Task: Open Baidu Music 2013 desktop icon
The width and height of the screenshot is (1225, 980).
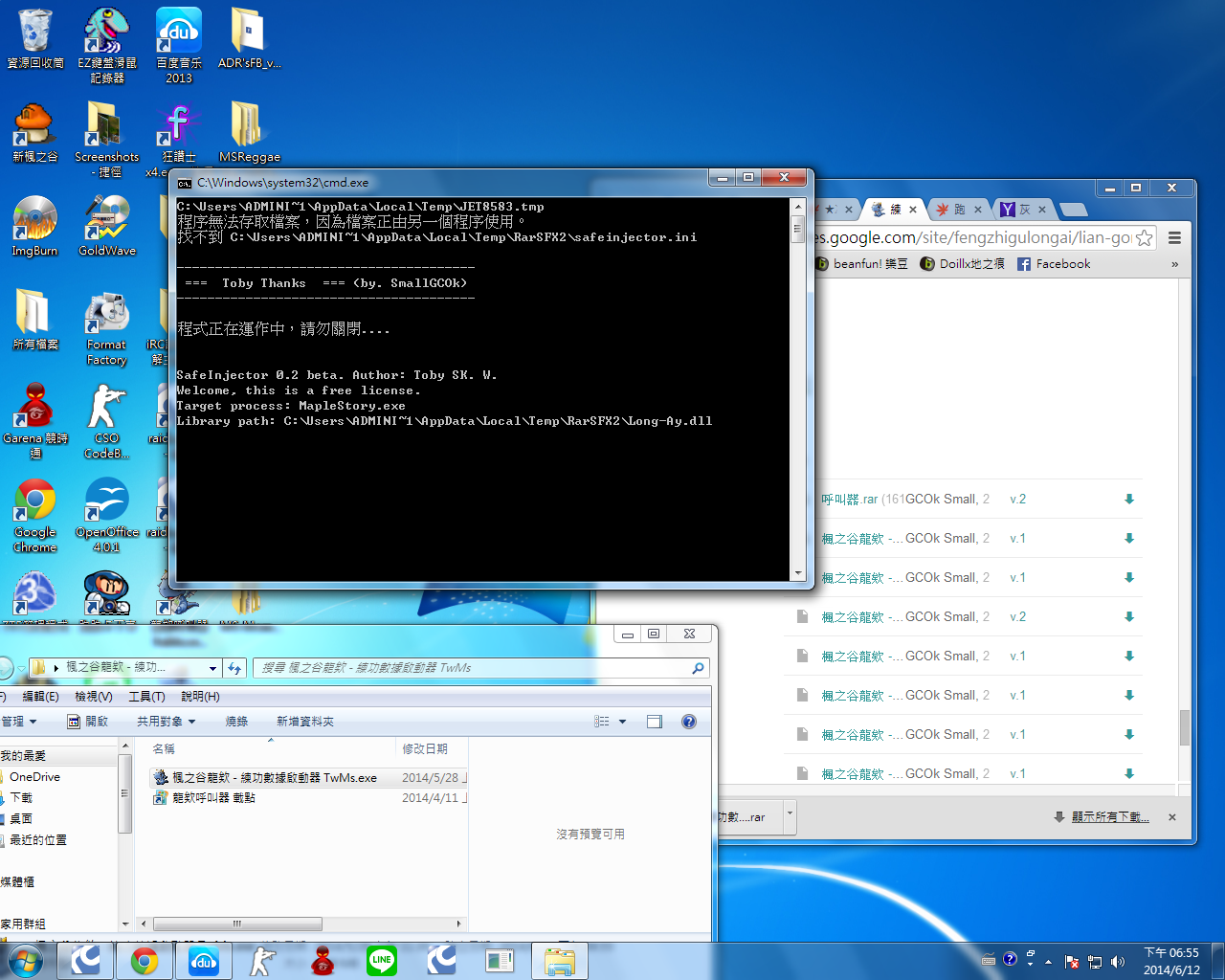Action: (x=179, y=44)
